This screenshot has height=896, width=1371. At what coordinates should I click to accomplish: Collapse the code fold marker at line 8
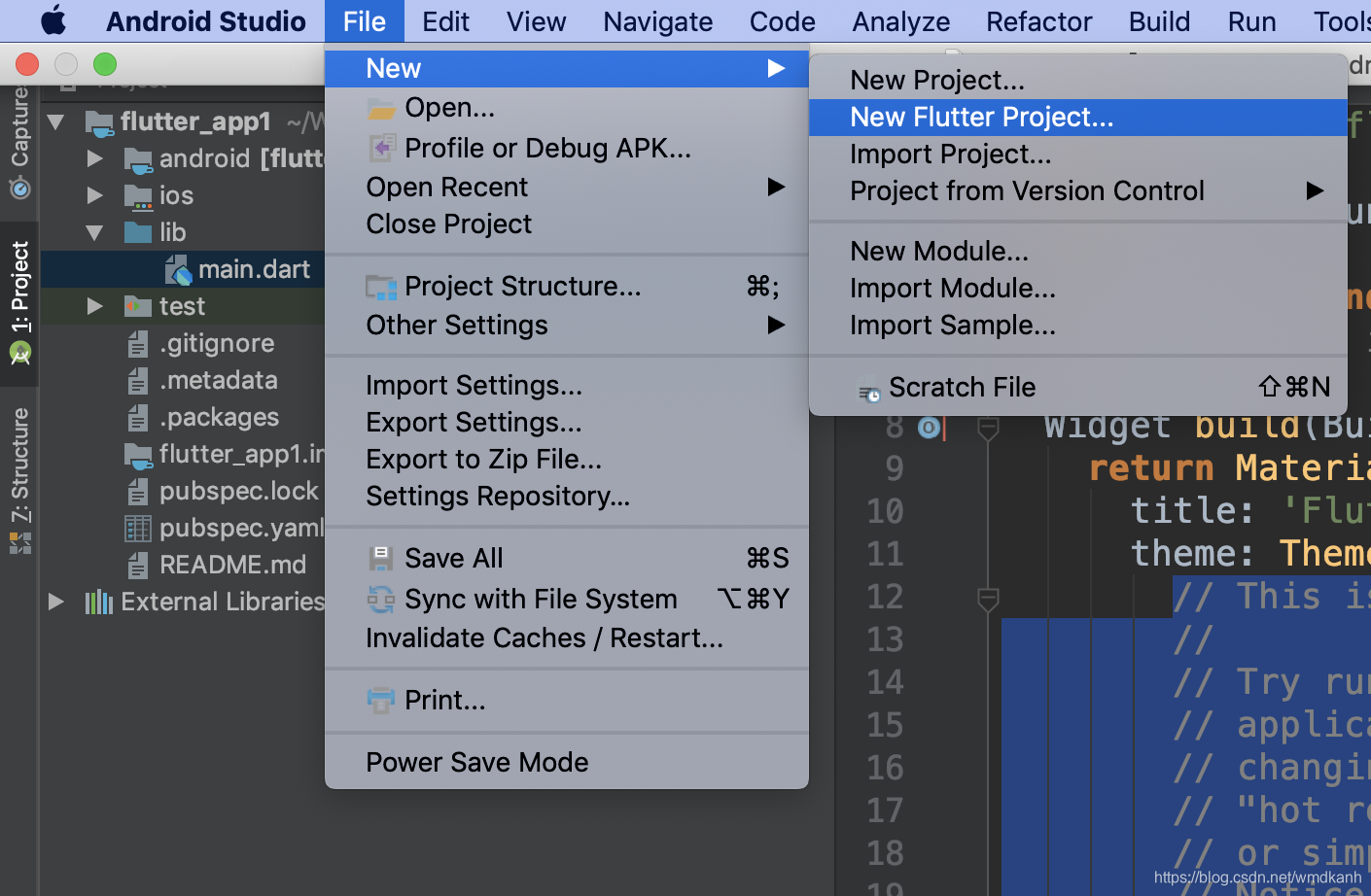click(988, 427)
